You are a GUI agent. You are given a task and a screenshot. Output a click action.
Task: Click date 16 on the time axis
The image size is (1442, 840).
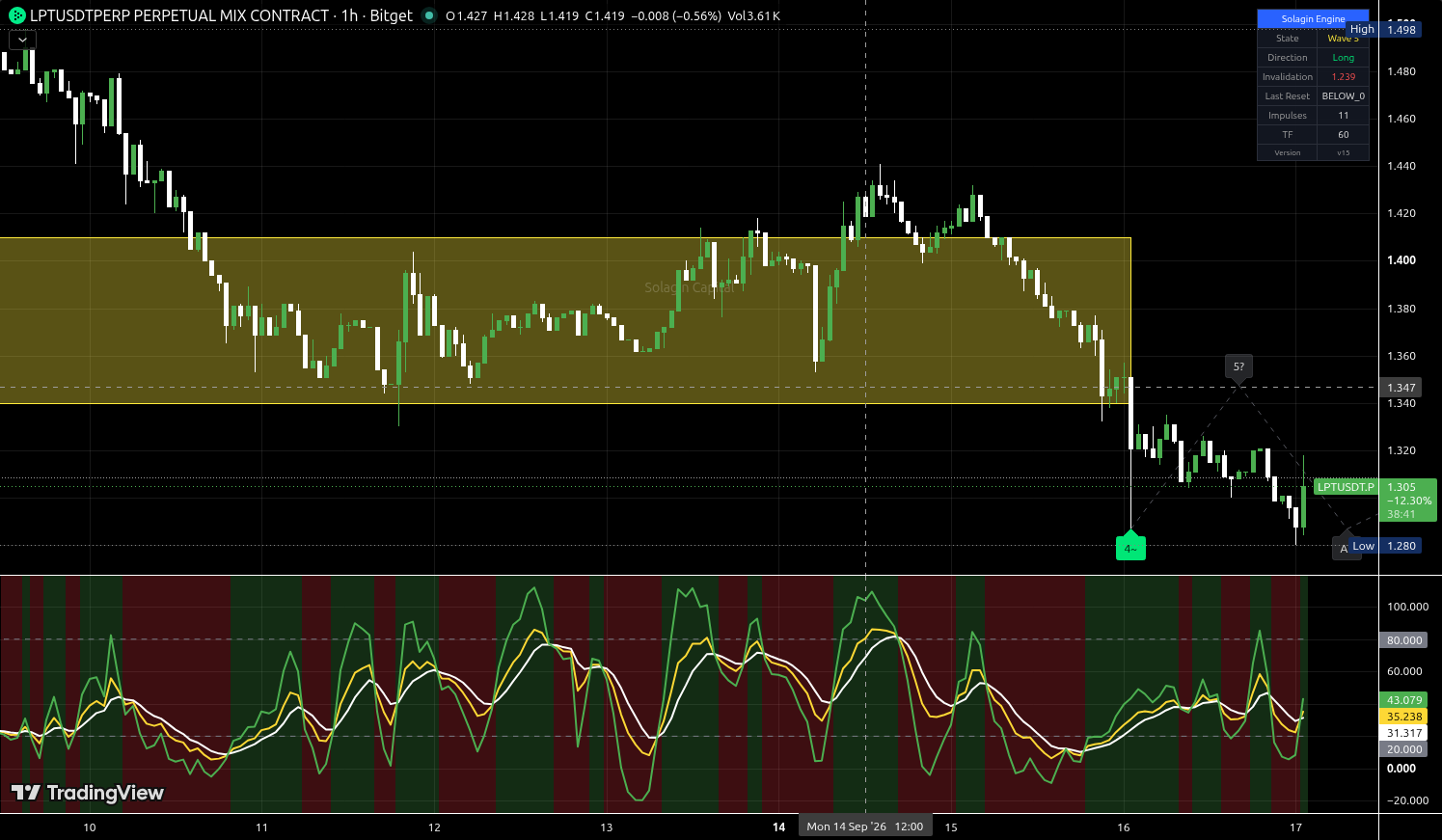click(x=1124, y=827)
